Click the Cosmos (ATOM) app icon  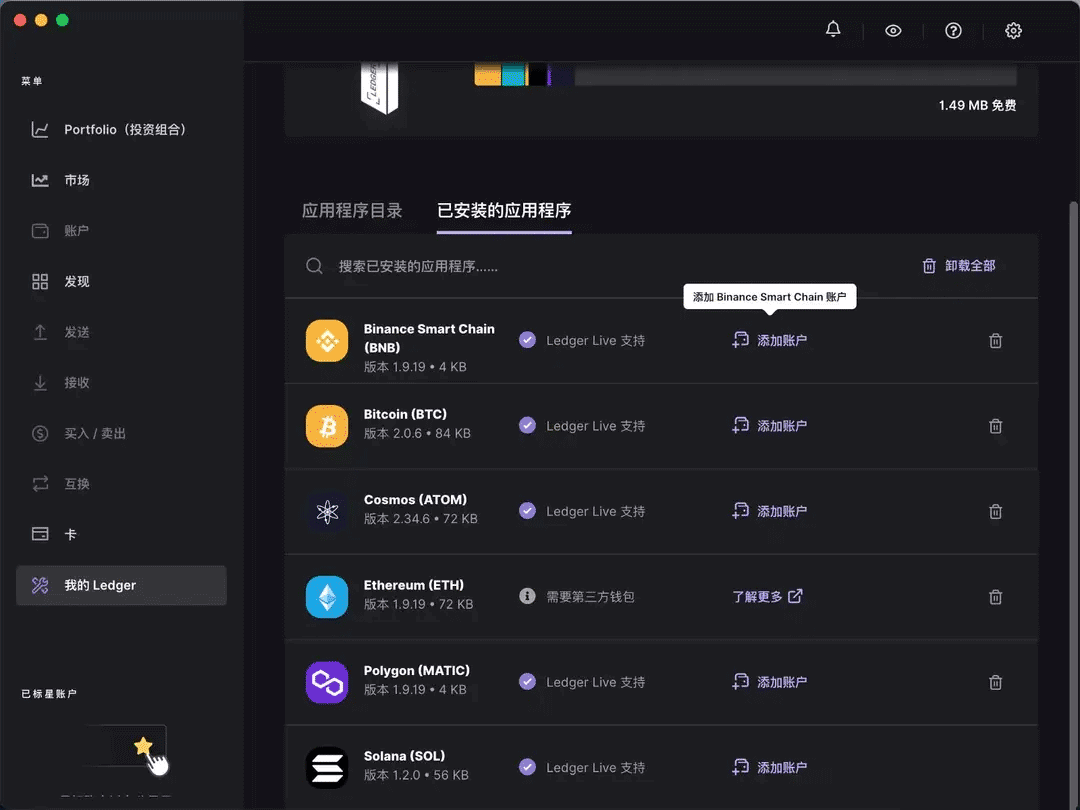point(330,510)
